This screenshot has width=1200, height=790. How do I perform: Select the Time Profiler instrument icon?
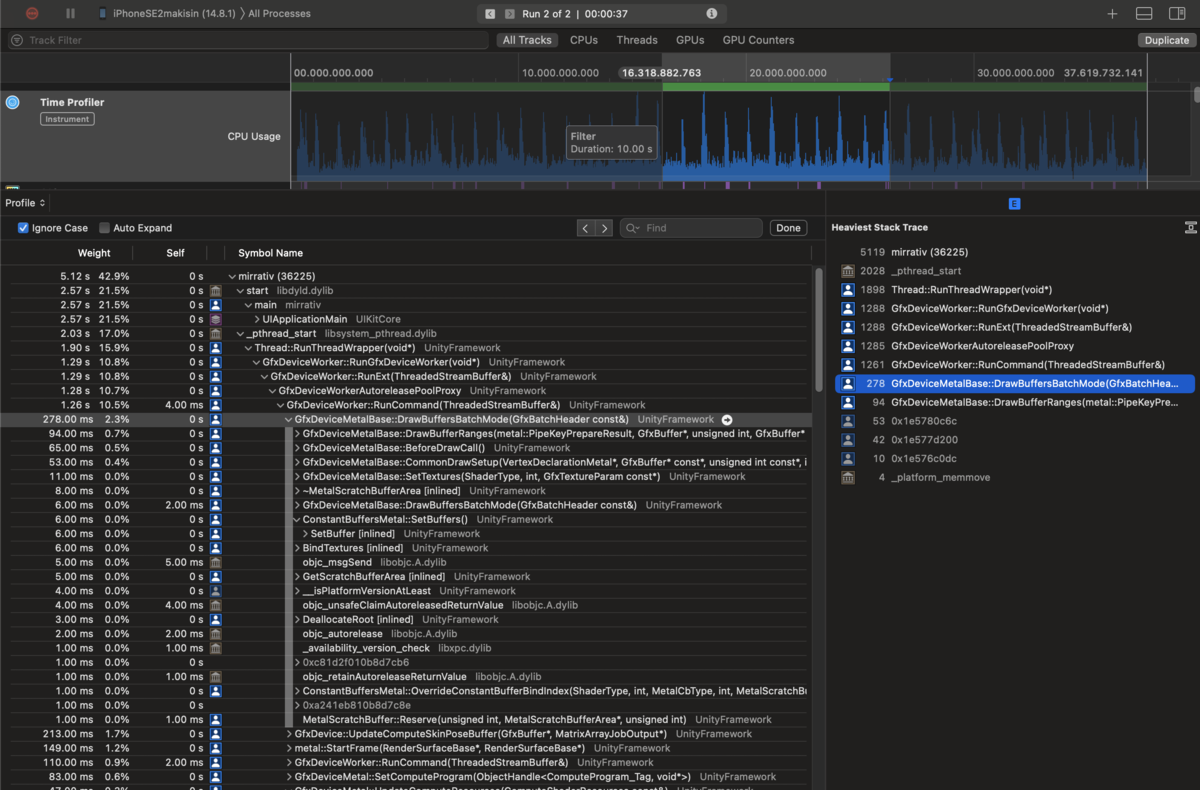[x=13, y=102]
